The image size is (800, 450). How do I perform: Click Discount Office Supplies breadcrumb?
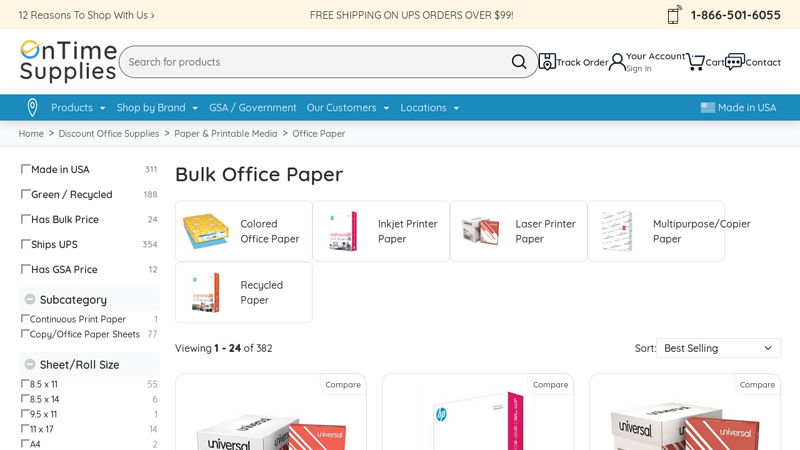tap(109, 134)
